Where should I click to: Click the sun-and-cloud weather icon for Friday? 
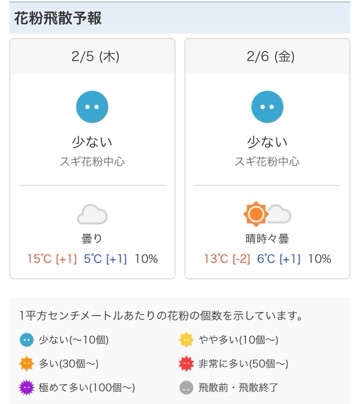pyautogui.click(x=267, y=214)
